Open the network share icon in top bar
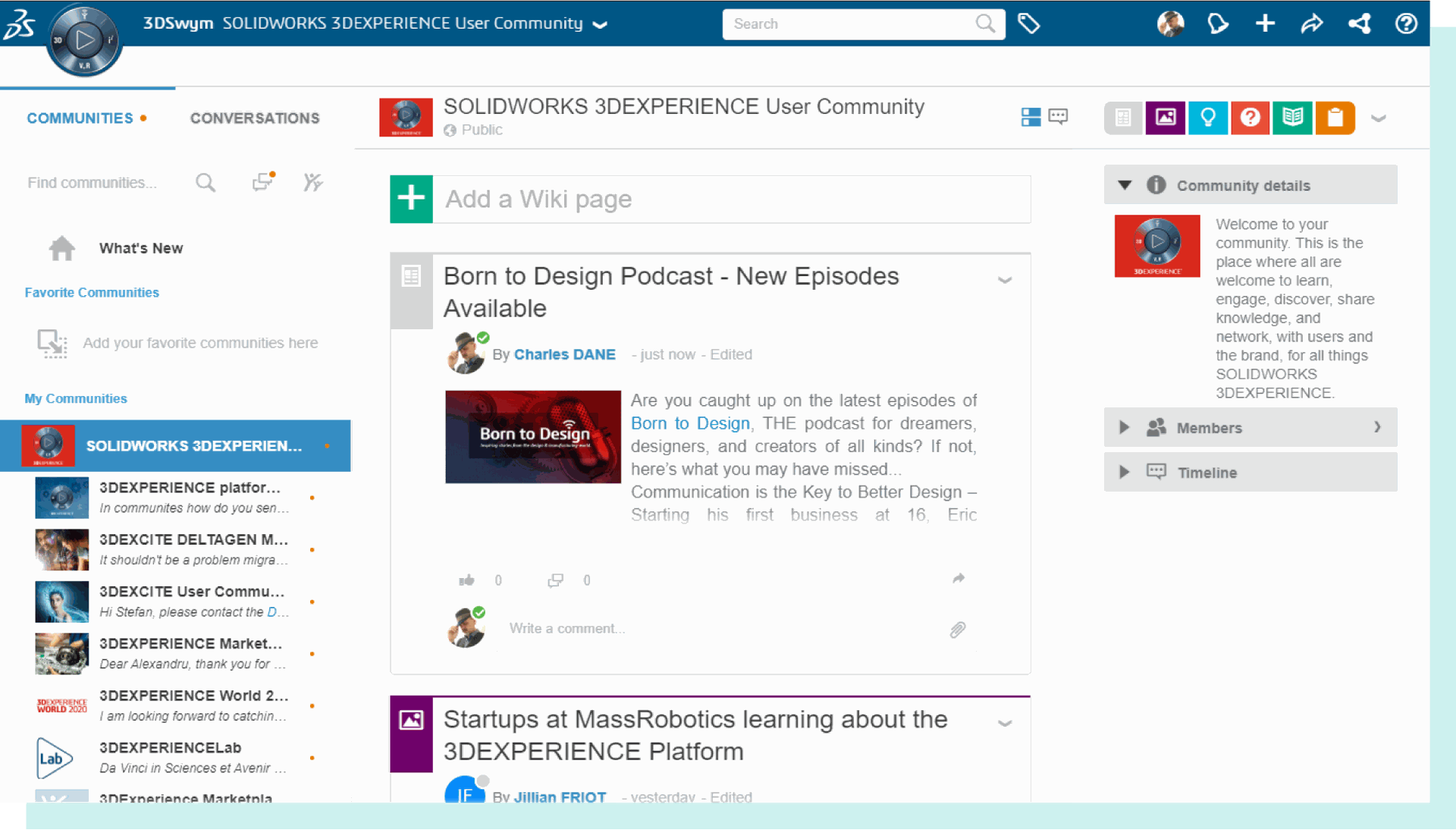The height and width of the screenshot is (833, 1456). coord(1359,24)
